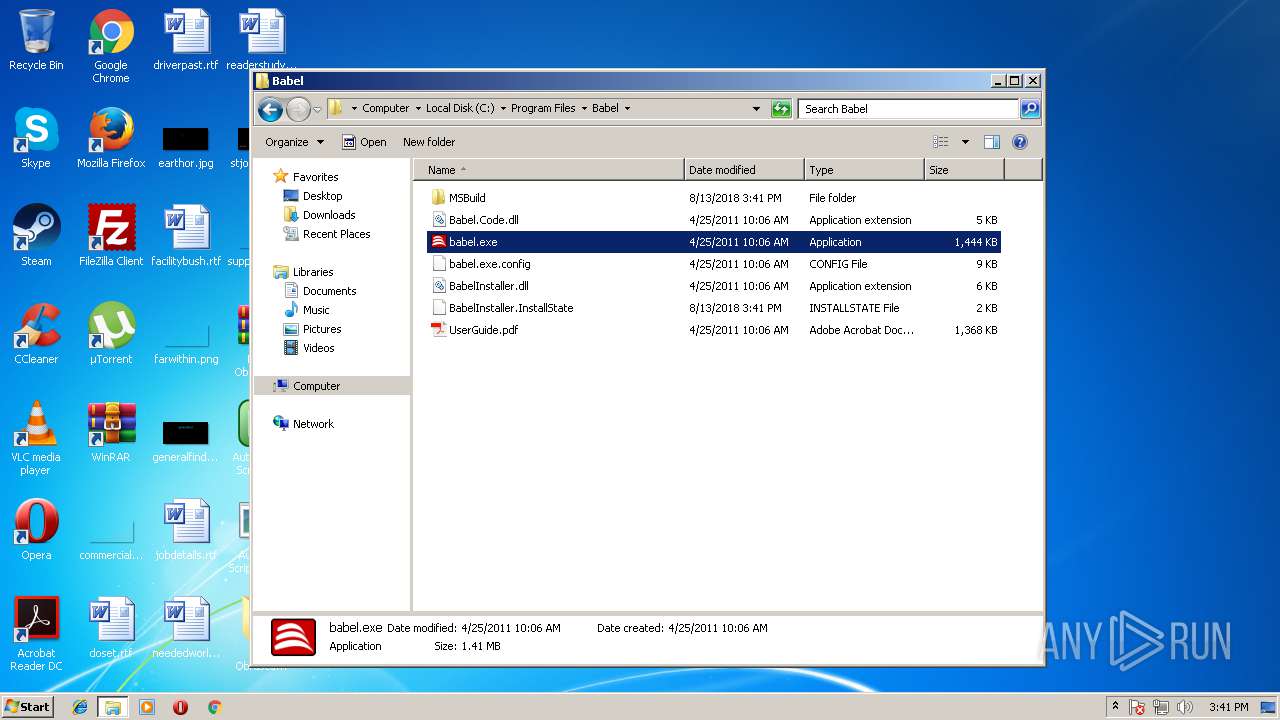Screen dimensions: 1280x720
Task: Click the search magnifier icon
Action: (x=1029, y=109)
